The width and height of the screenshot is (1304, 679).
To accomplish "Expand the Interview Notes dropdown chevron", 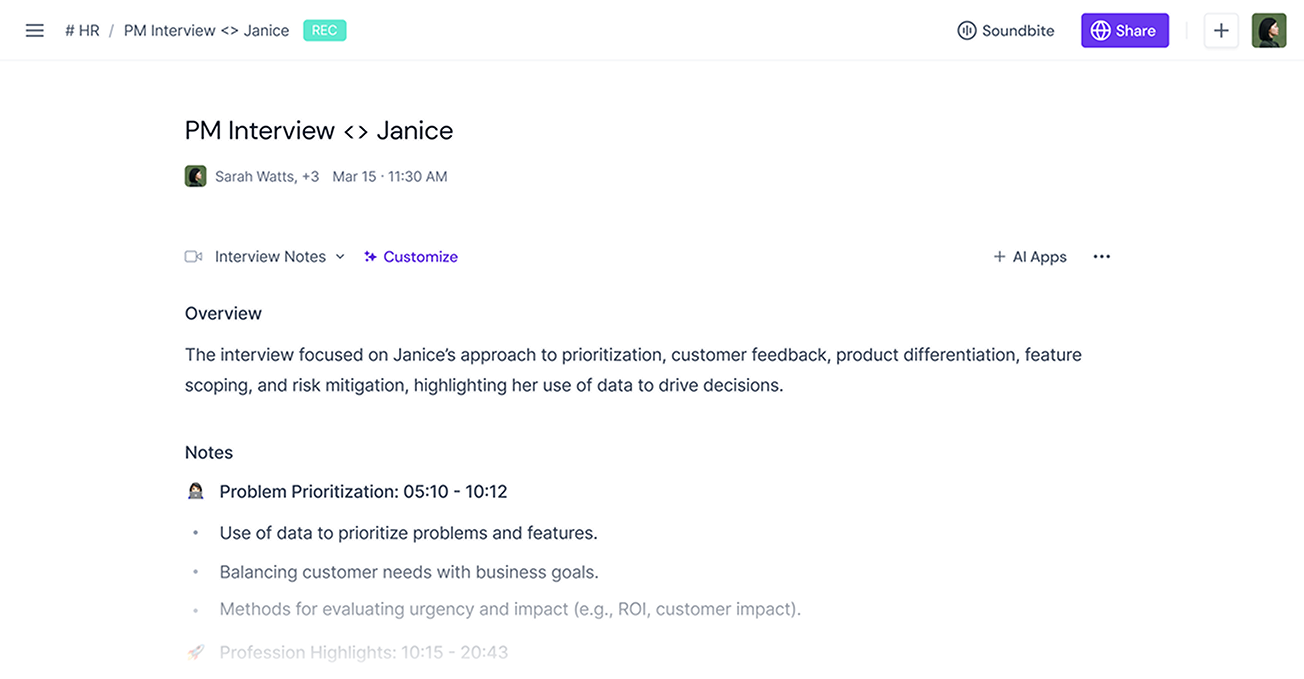I will coord(340,257).
